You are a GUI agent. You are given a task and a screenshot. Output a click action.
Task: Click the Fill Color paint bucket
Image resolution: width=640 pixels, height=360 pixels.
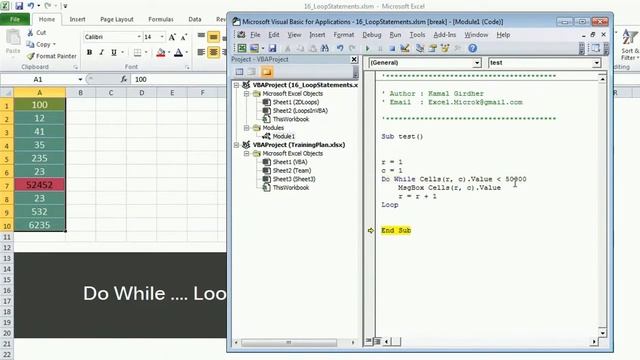160,53
